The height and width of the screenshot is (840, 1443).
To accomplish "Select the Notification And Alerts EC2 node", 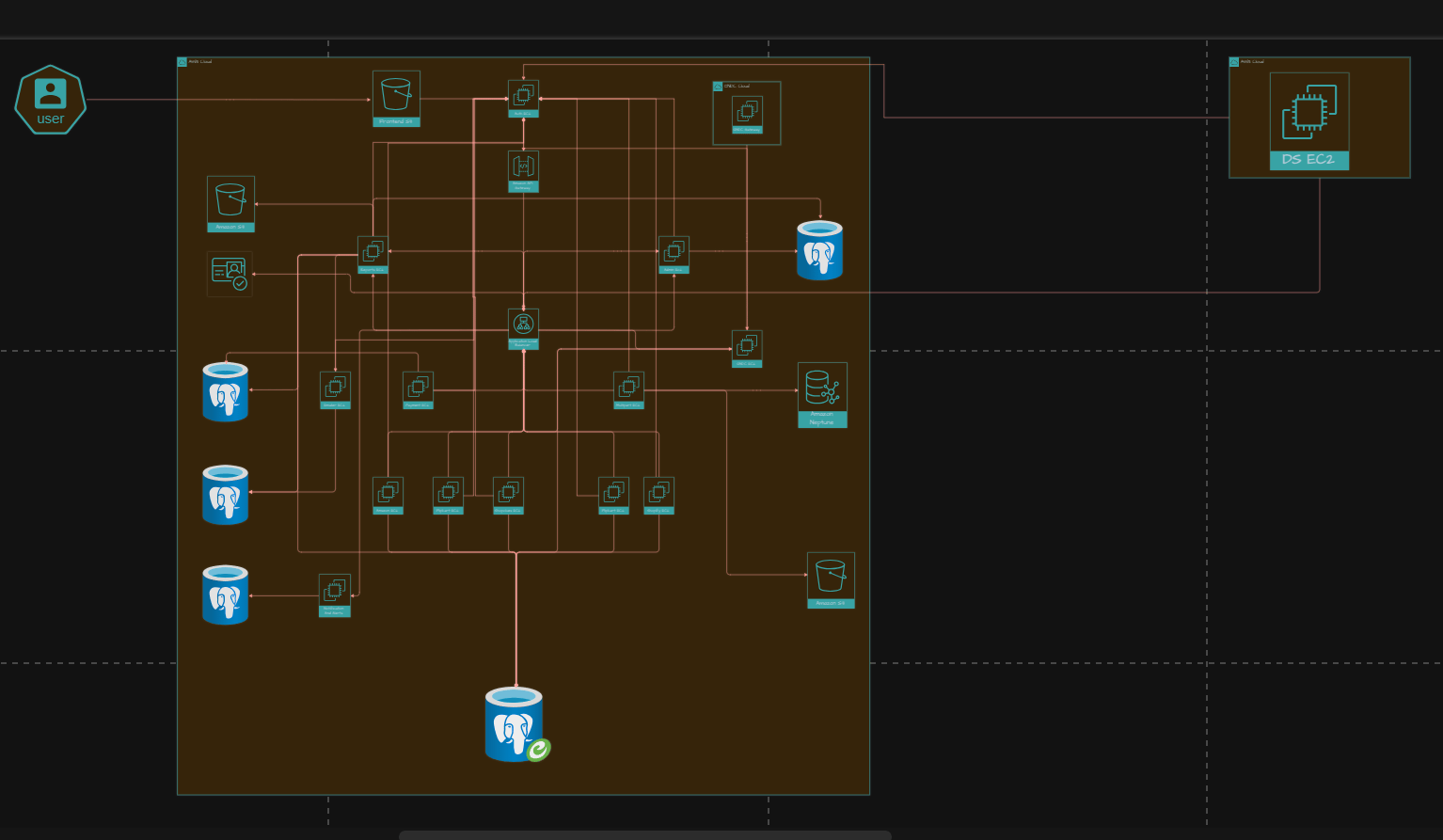I will (334, 594).
